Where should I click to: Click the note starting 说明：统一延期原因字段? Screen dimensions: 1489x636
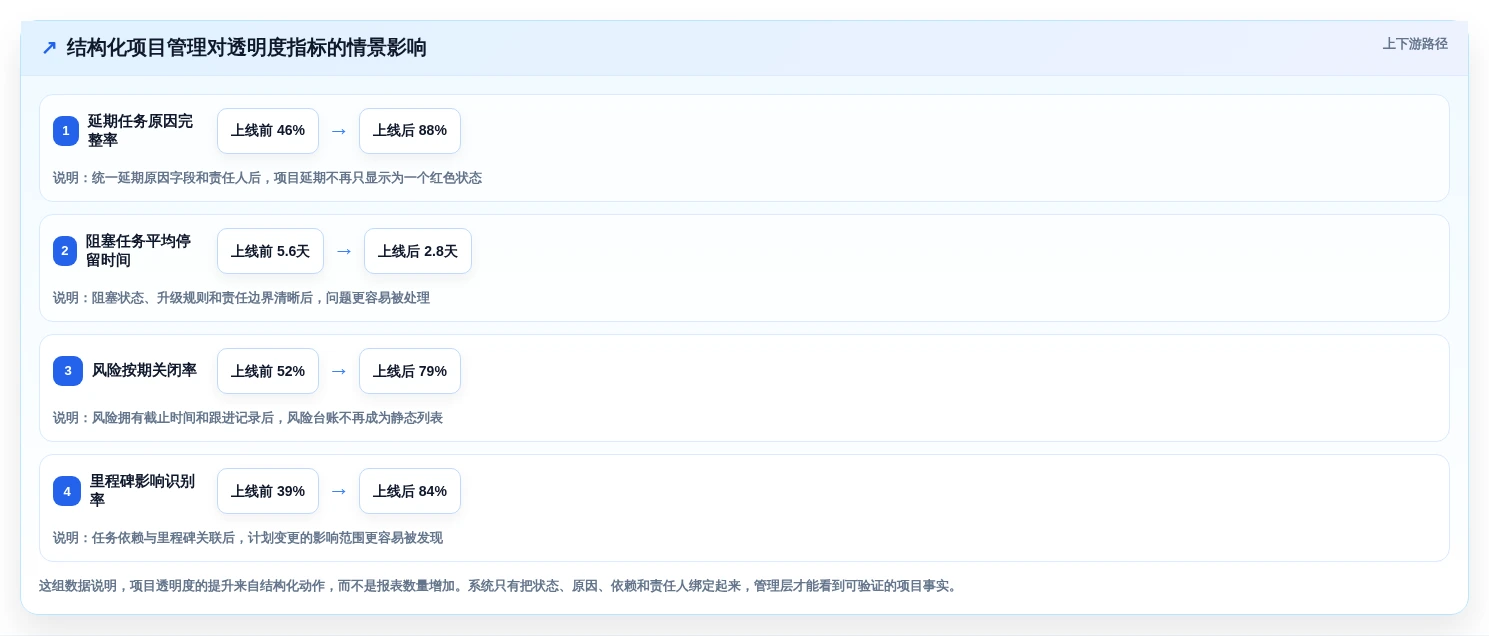point(267,178)
